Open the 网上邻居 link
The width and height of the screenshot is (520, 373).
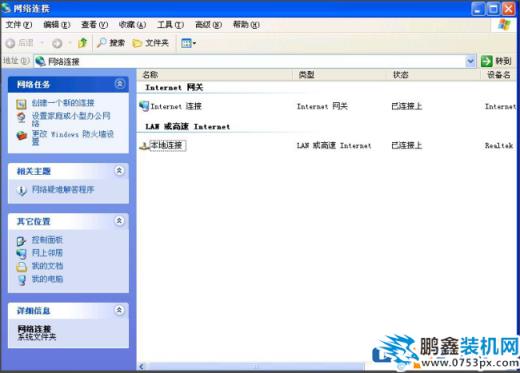click(47, 253)
